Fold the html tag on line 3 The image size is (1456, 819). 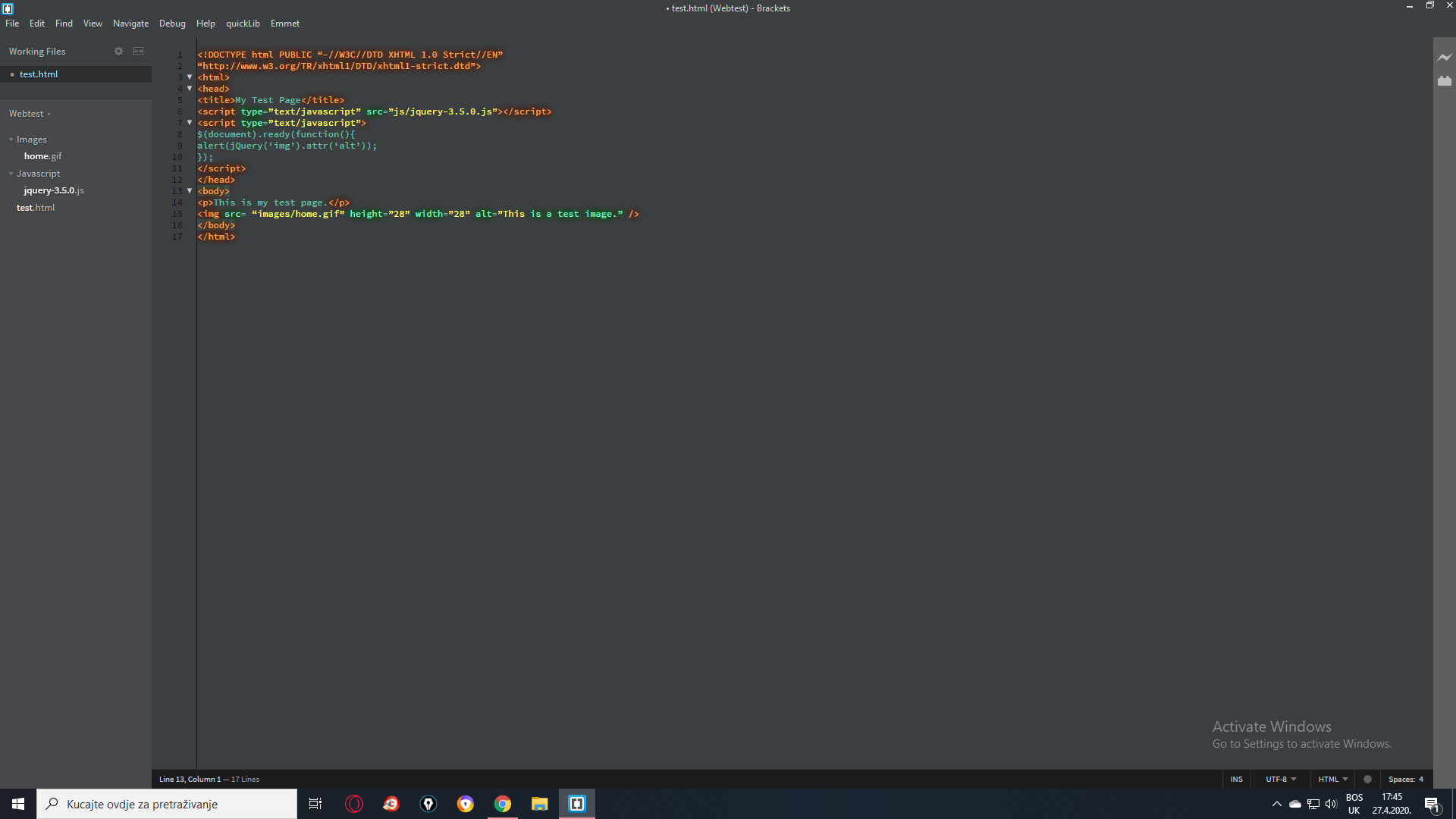pyautogui.click(x=190, y=77)
